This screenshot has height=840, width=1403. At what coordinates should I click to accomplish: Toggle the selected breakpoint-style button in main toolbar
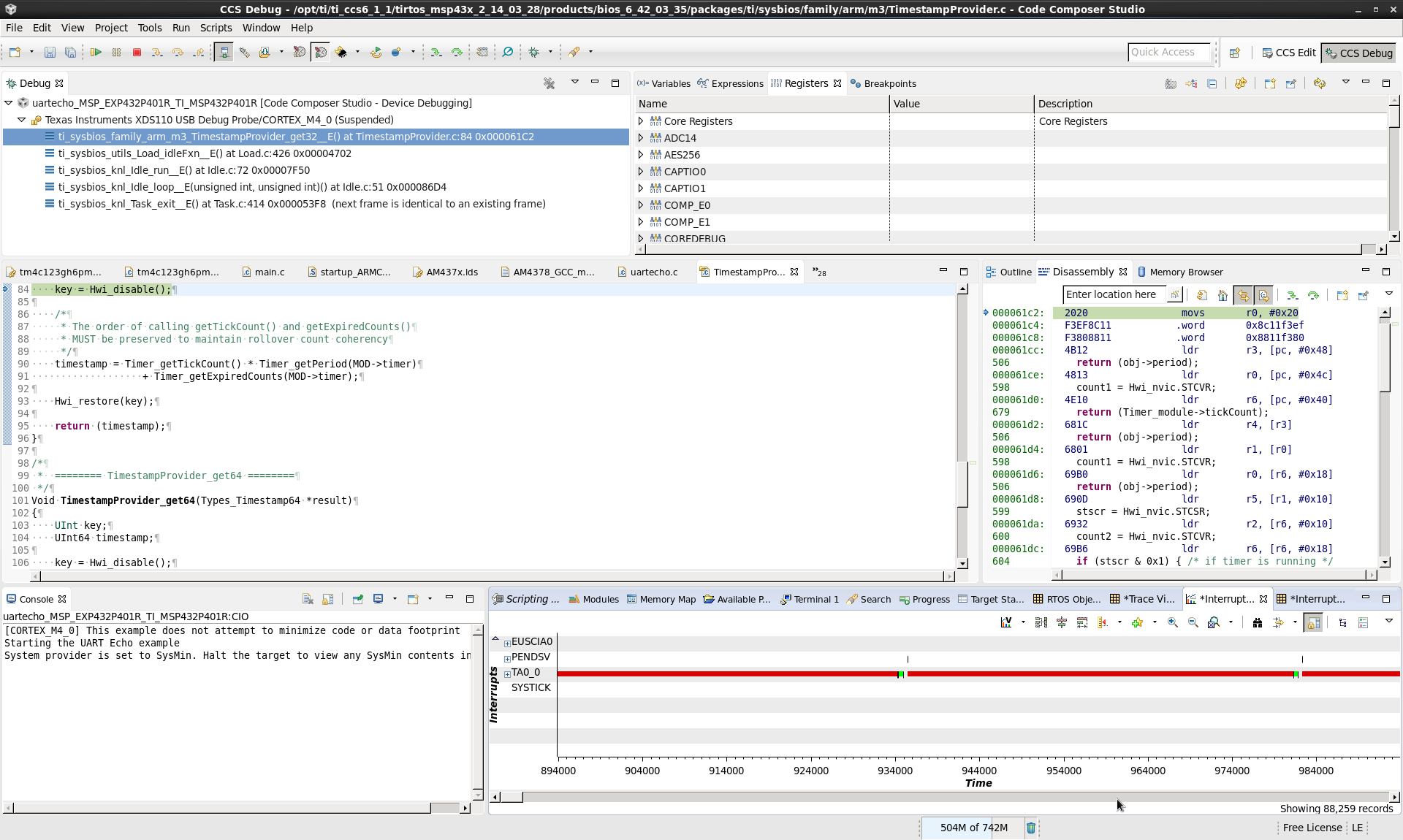(x=320, y=52)
